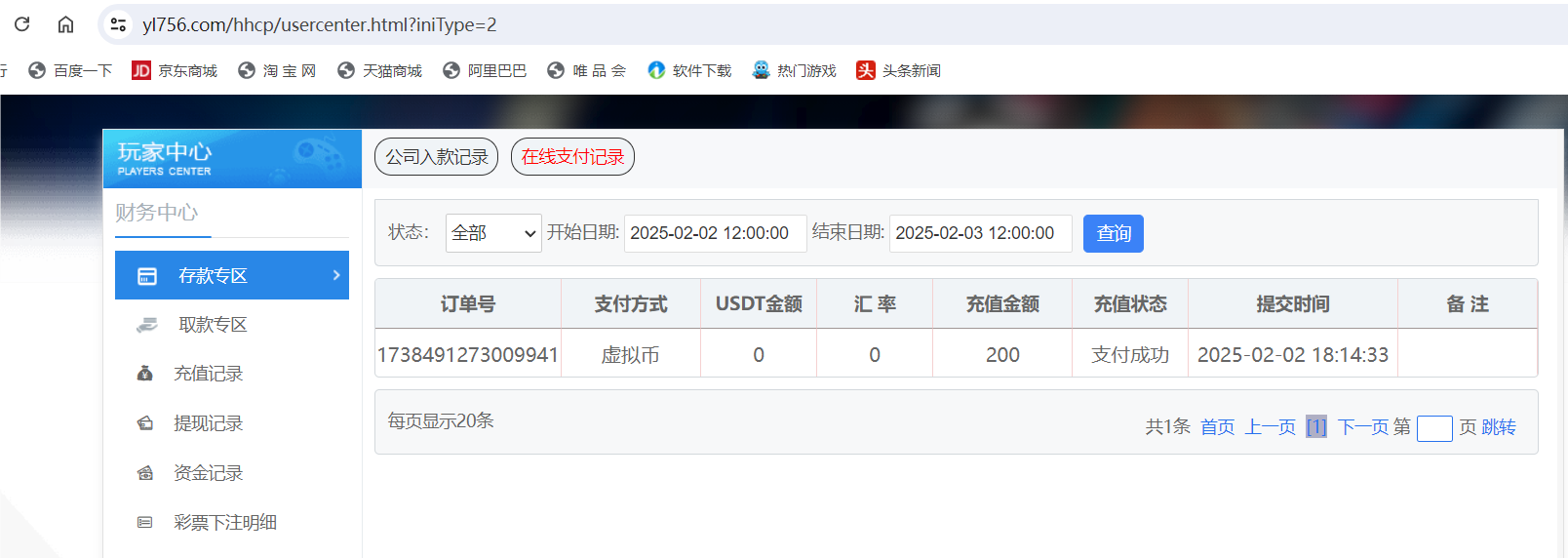Viewport: 1568px width, 558px height.
Task: Click the 200 充值金额 cell
Action: 1002,354
